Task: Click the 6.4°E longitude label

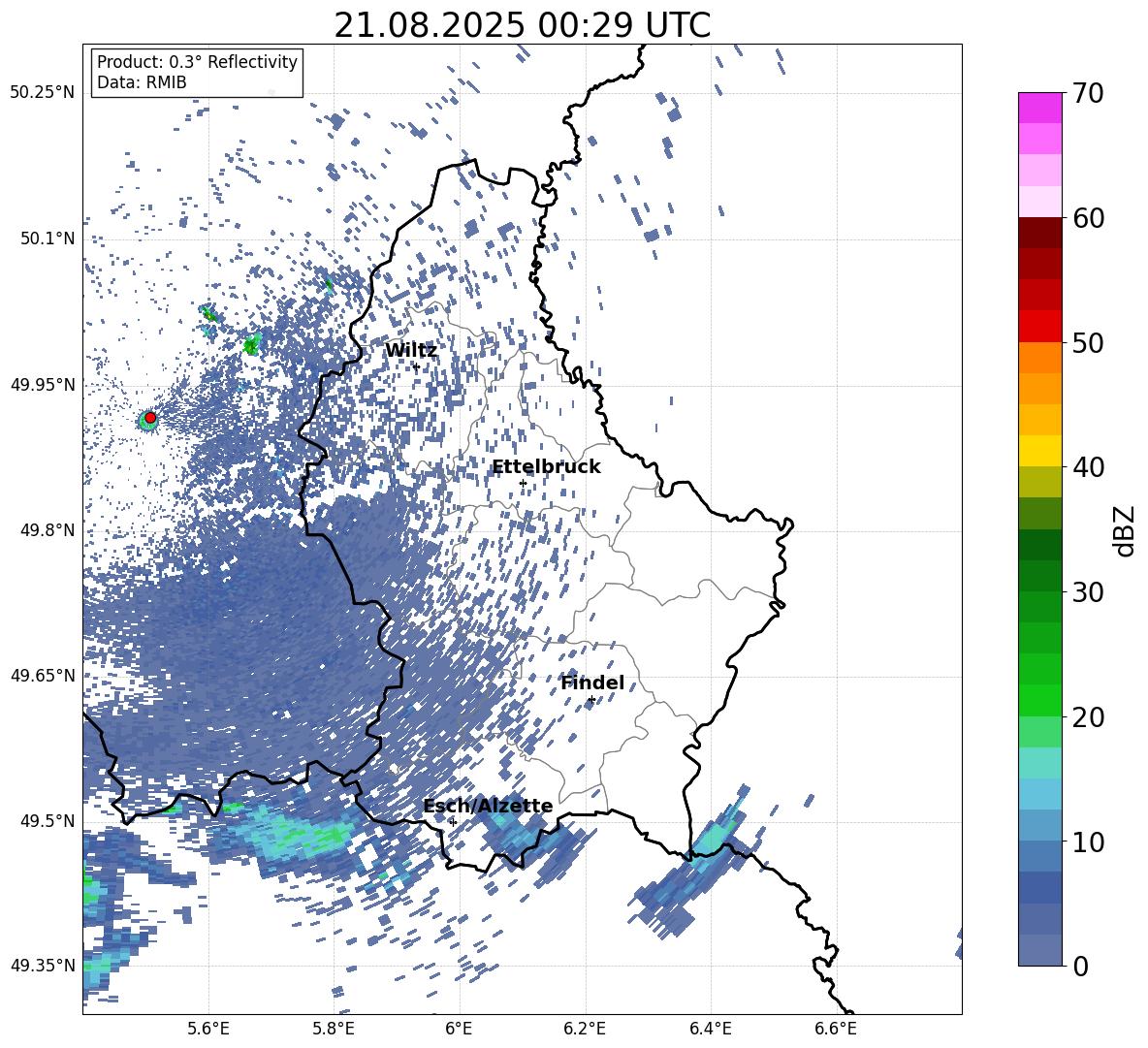Action: point(710,1029)
